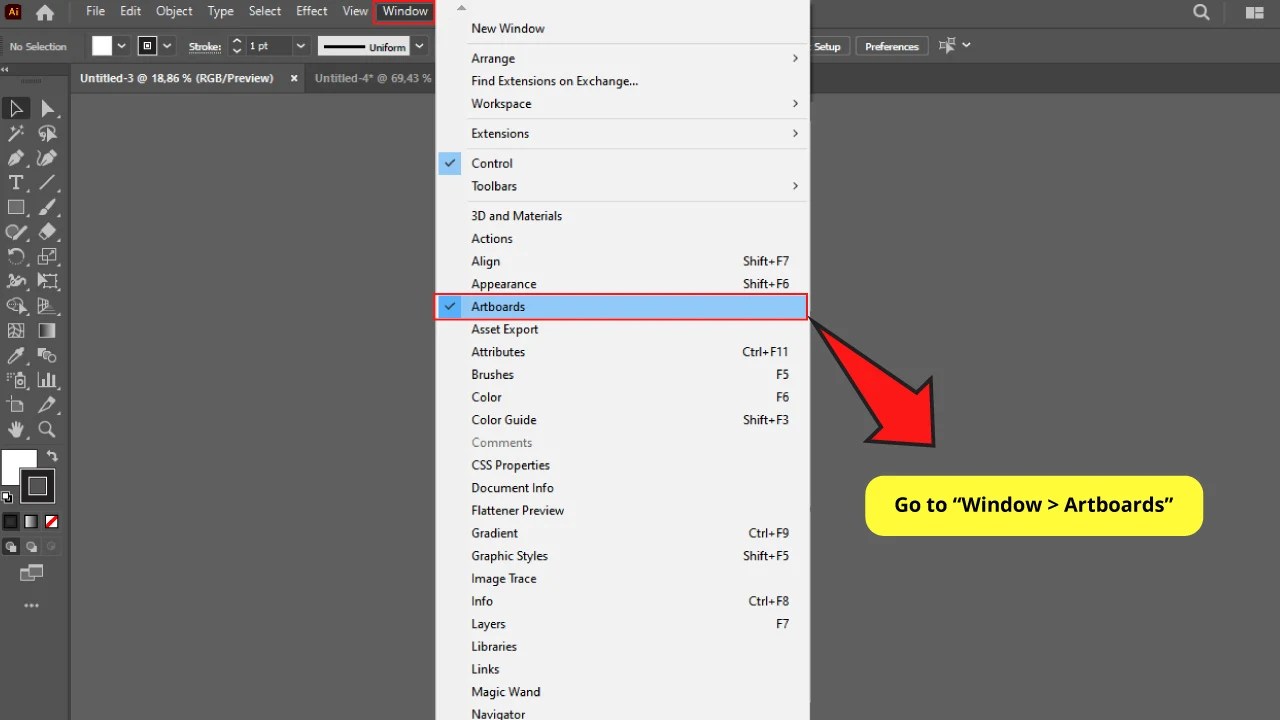This screenshot has height=720, width=1280.
Task: Open the Workspace submenu
Action: point(501,104)
